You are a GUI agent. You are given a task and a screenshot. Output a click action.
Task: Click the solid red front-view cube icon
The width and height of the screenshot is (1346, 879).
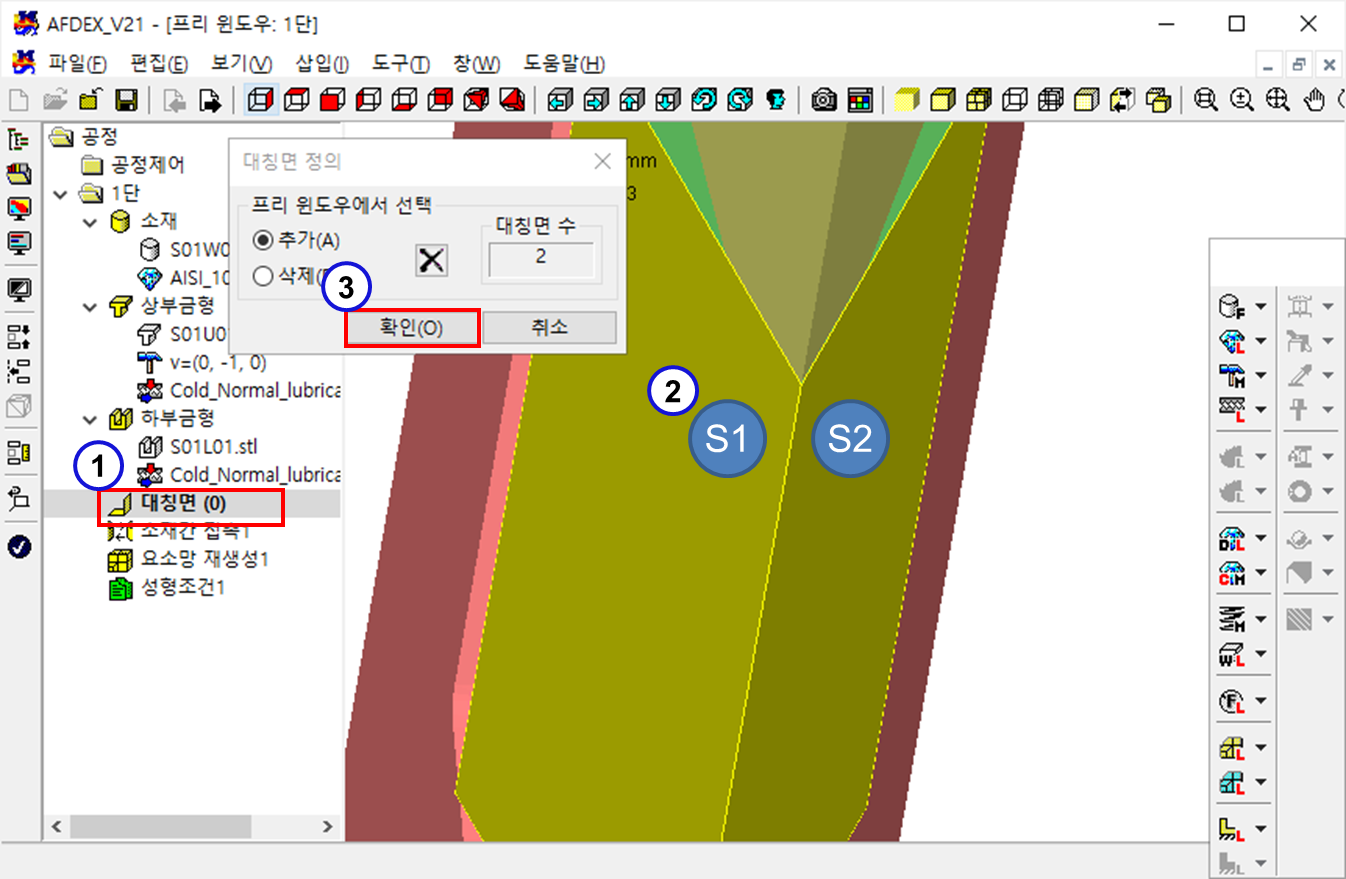coord(331,100)
